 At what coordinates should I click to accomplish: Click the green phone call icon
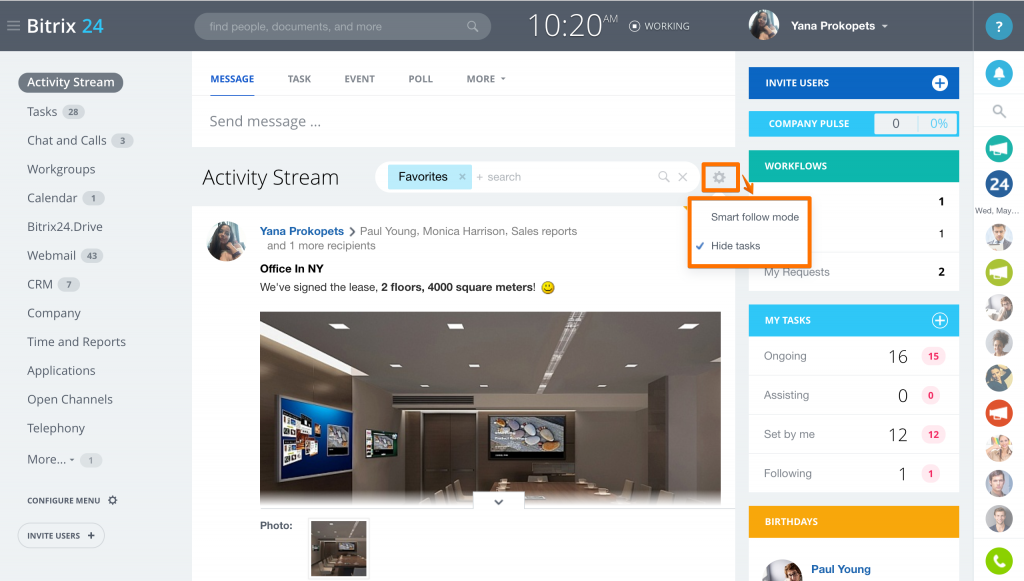tap(999, 560)
